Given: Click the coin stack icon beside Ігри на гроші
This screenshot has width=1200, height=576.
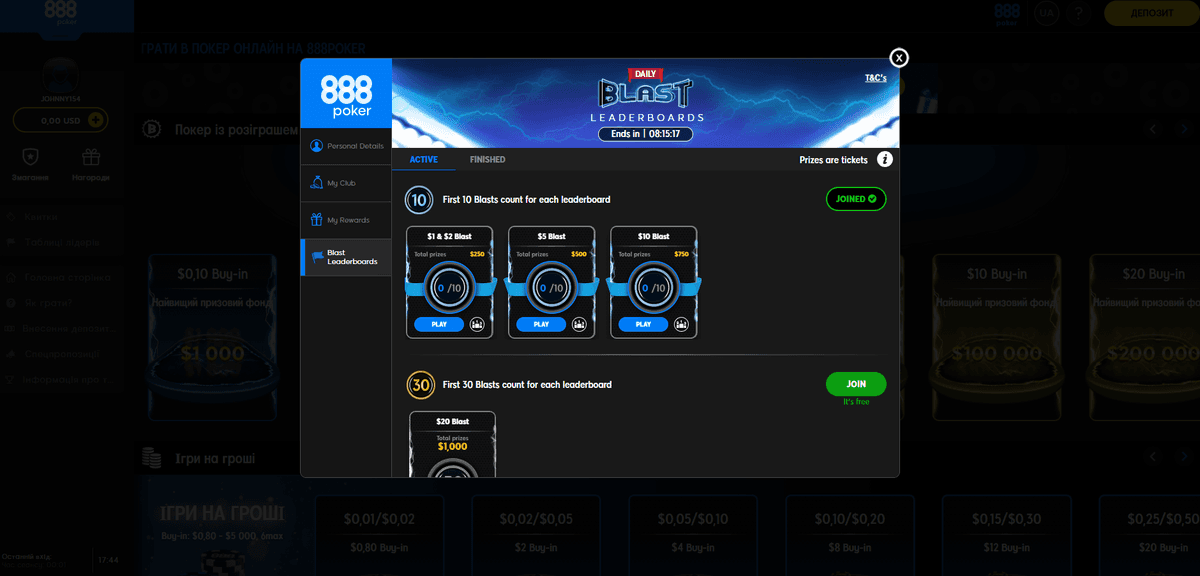Looking at the screenshot, I should (x=152, y=458).
